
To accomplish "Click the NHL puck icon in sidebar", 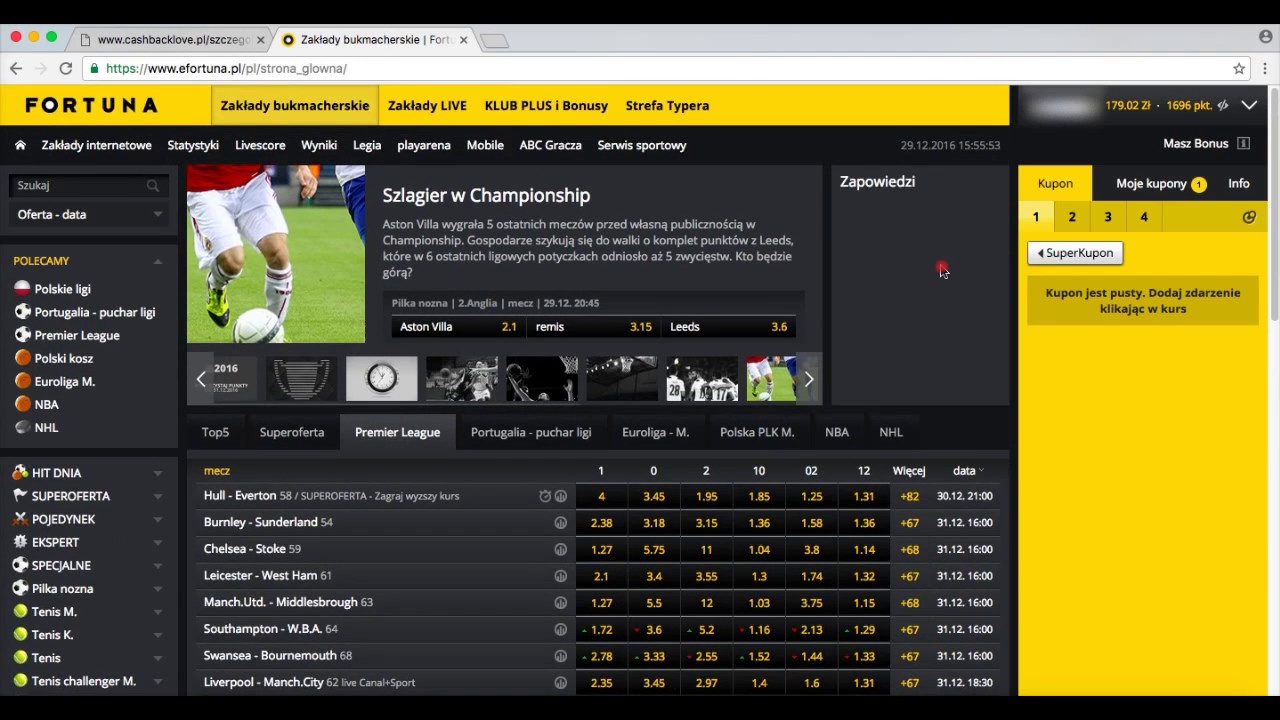I will coord(22,427).
